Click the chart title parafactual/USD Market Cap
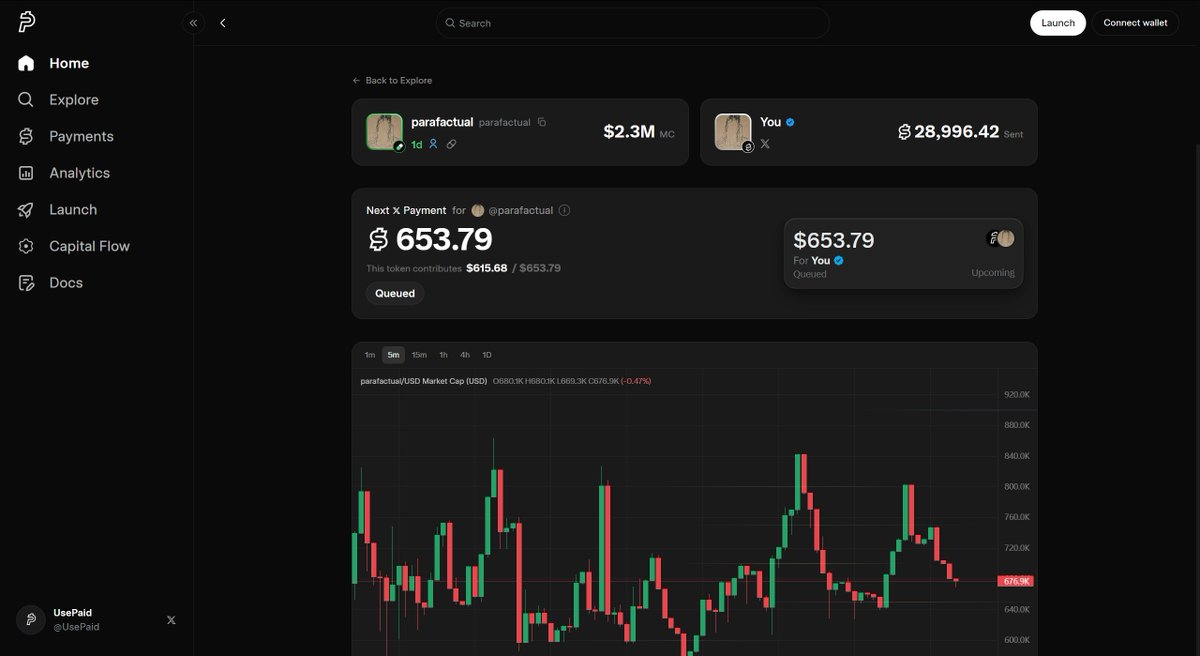The width and height of the screenshot is (1200, 656). (424, 381)
